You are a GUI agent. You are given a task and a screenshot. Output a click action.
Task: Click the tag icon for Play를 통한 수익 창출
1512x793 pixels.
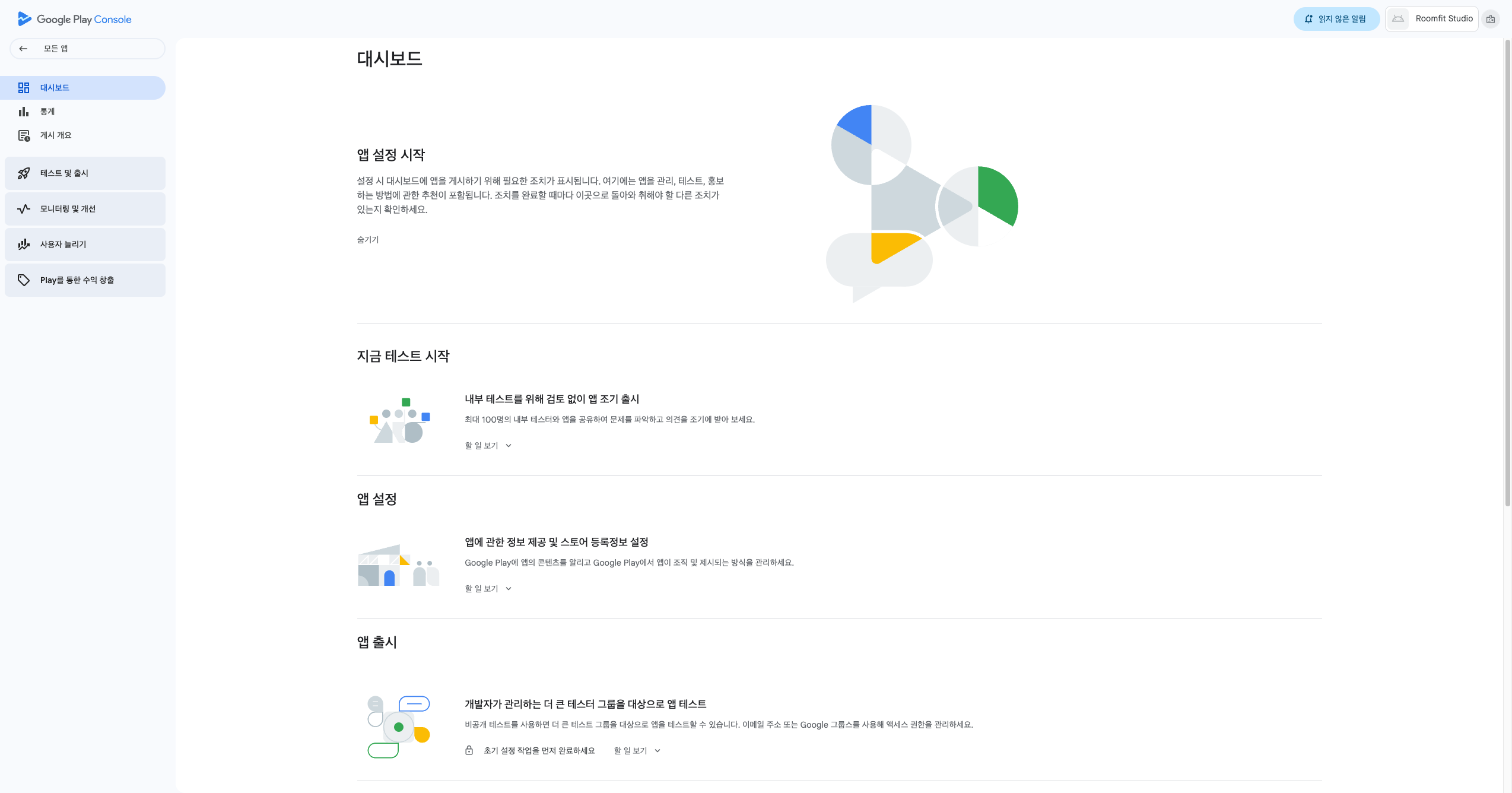tap(24, 280)
